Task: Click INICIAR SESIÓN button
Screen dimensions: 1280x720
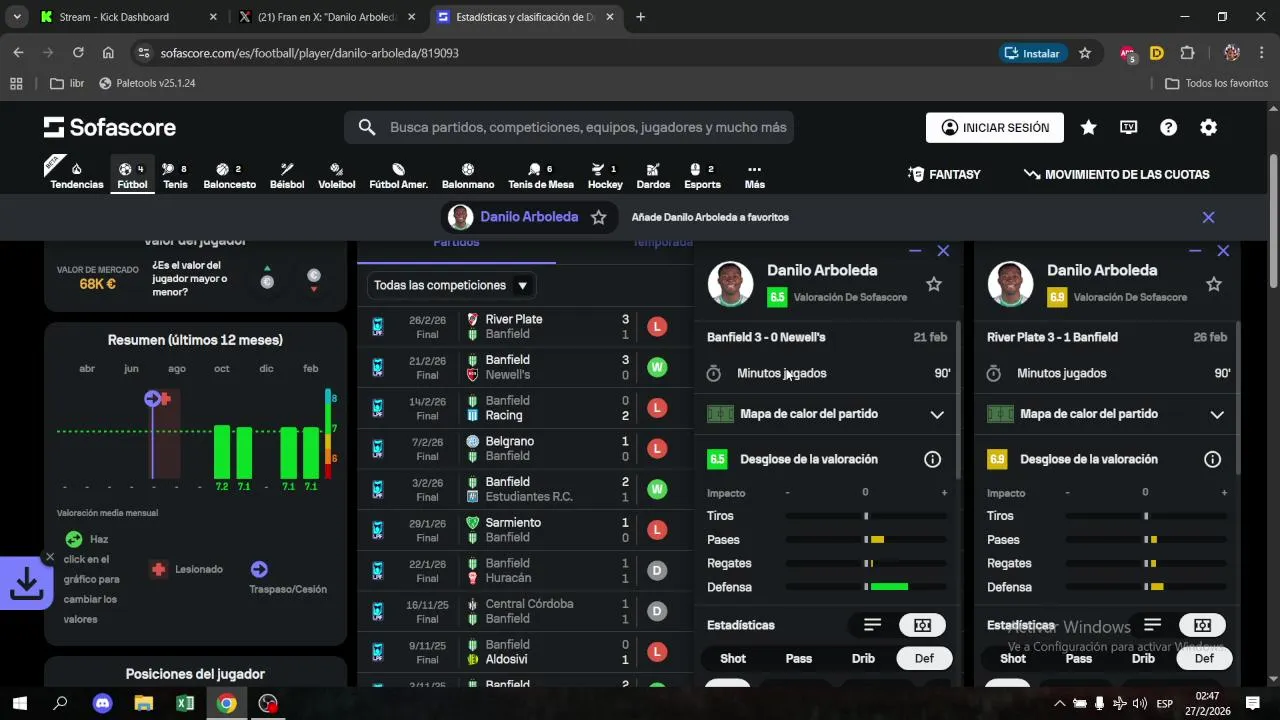Action: pos(995,127)
